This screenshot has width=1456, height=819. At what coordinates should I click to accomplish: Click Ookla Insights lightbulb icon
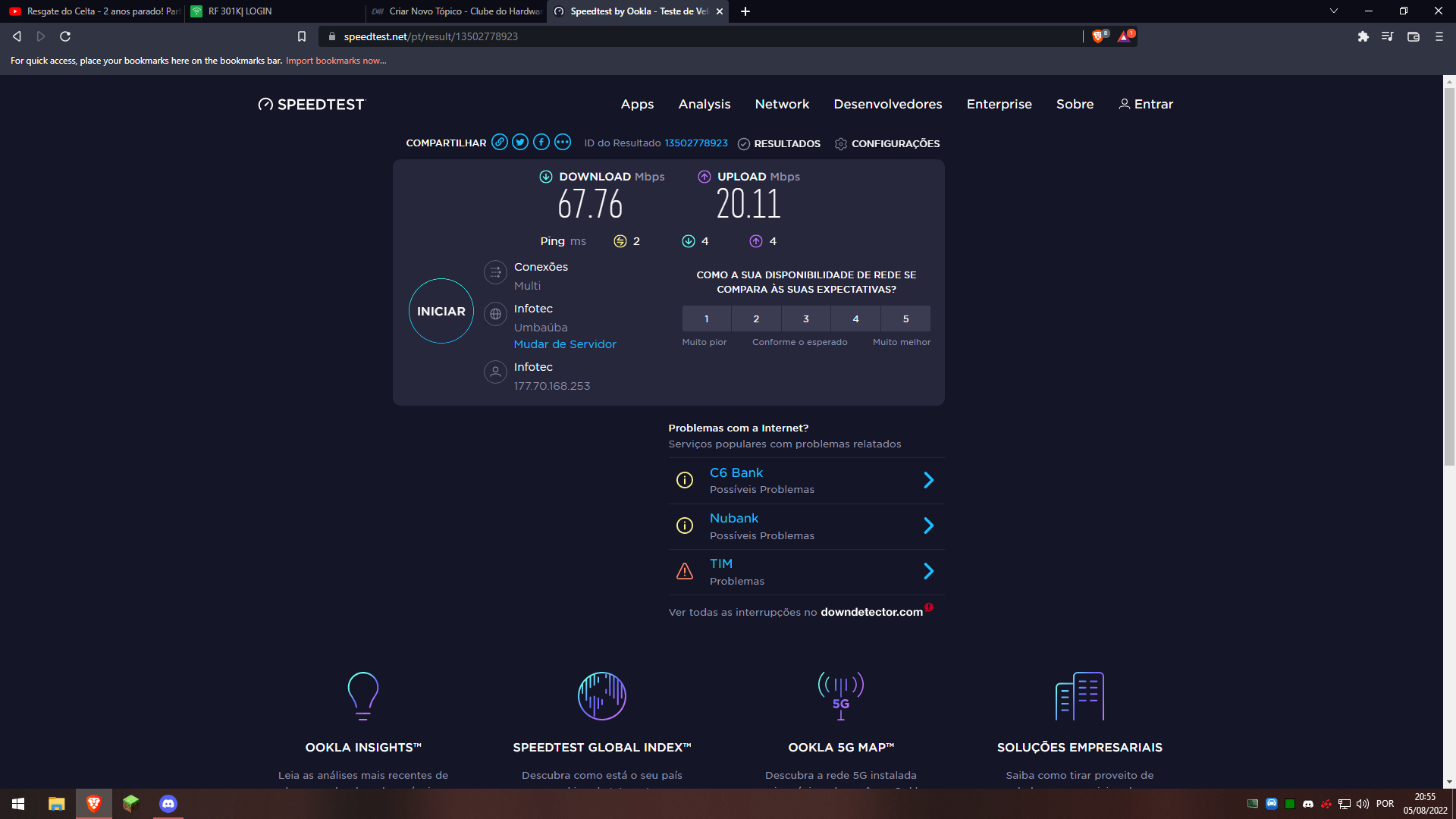(x=362, y=695)
